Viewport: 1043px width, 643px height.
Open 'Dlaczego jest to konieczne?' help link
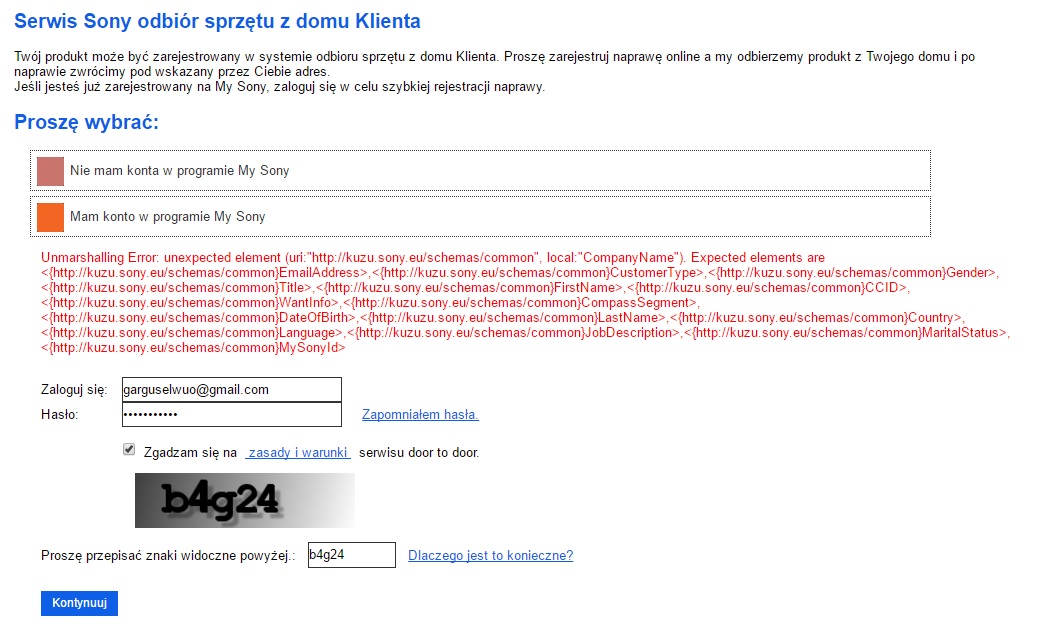coord(490,556)
